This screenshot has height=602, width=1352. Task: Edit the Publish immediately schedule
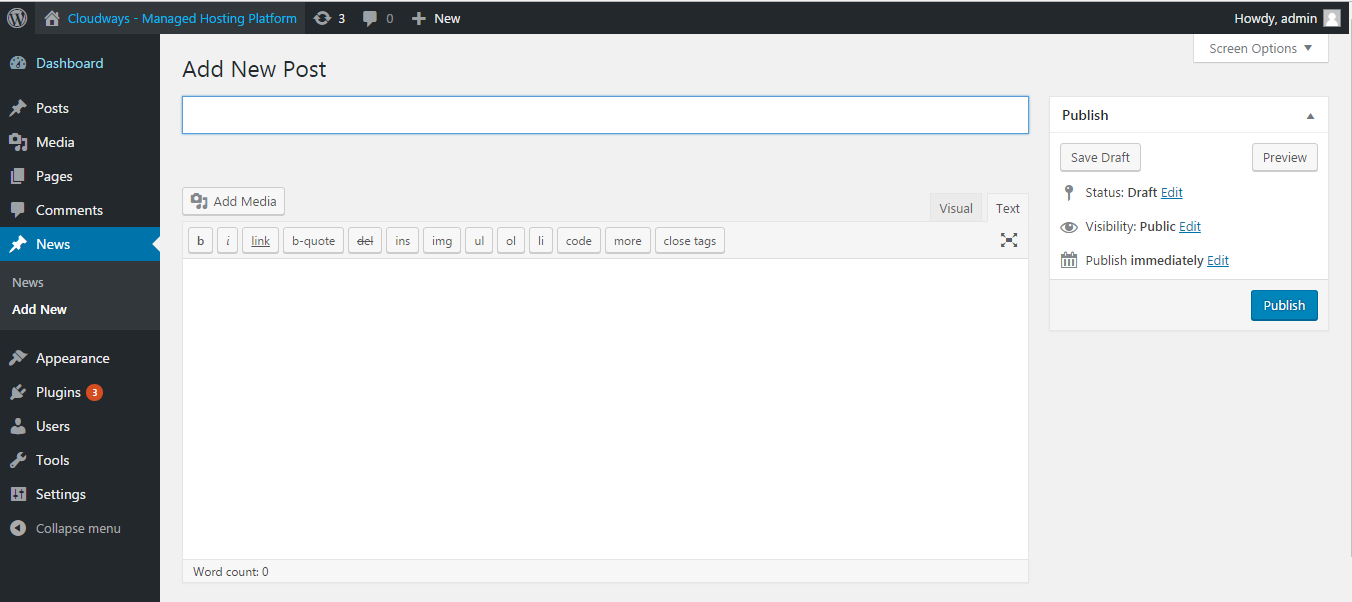point(1217,260)
